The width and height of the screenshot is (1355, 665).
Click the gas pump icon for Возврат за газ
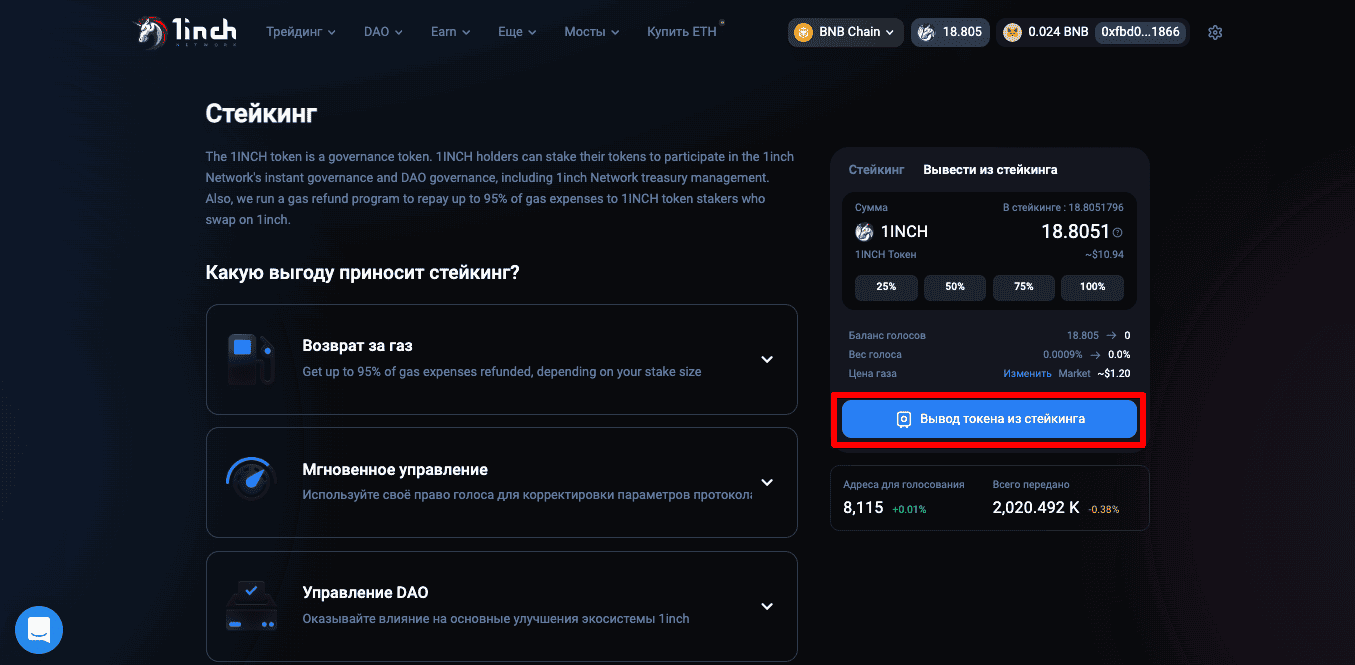(251, 360)
